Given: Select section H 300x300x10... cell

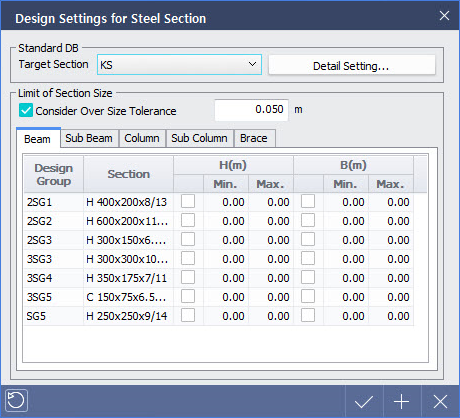Looking at the screenshot, I should click(x=128, y=259).
